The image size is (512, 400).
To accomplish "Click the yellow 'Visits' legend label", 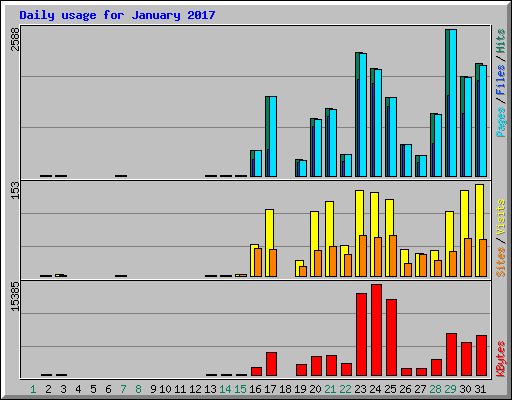I will tap(501, 217).
